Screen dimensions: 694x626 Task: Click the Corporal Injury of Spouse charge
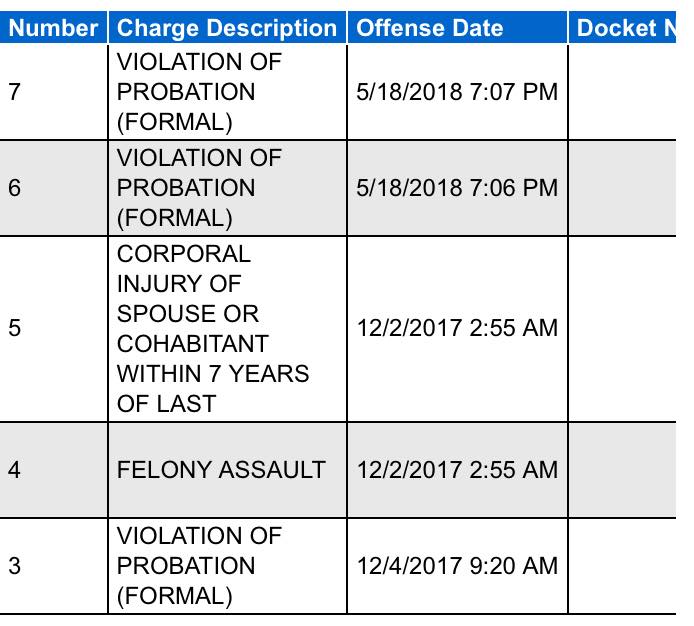(x=212, y=328)
